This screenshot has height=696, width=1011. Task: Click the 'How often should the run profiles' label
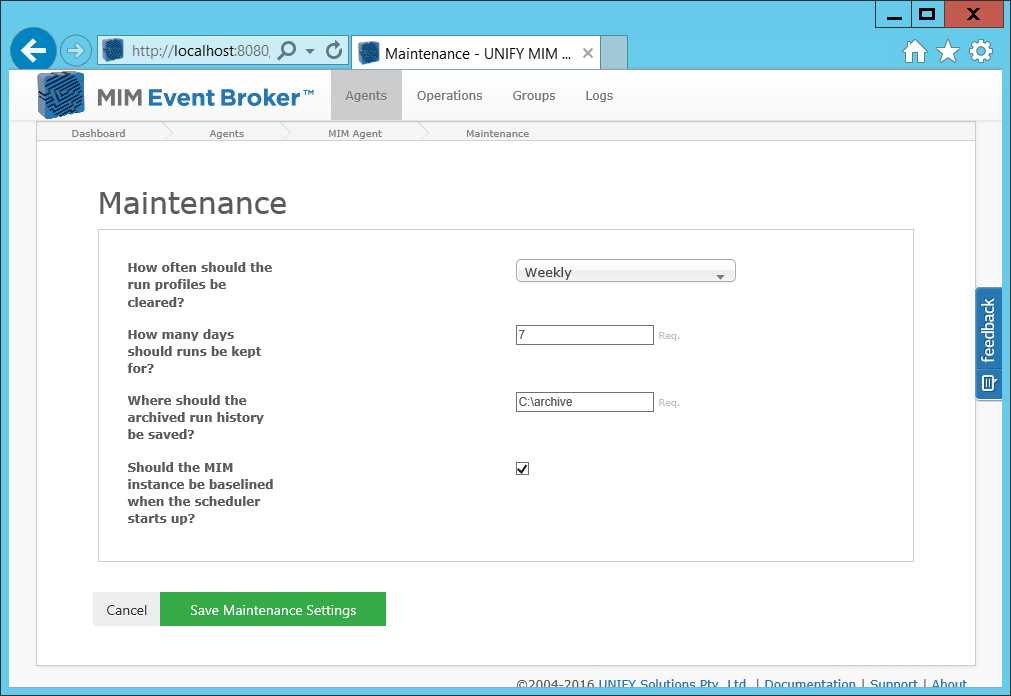coord(200,284)
